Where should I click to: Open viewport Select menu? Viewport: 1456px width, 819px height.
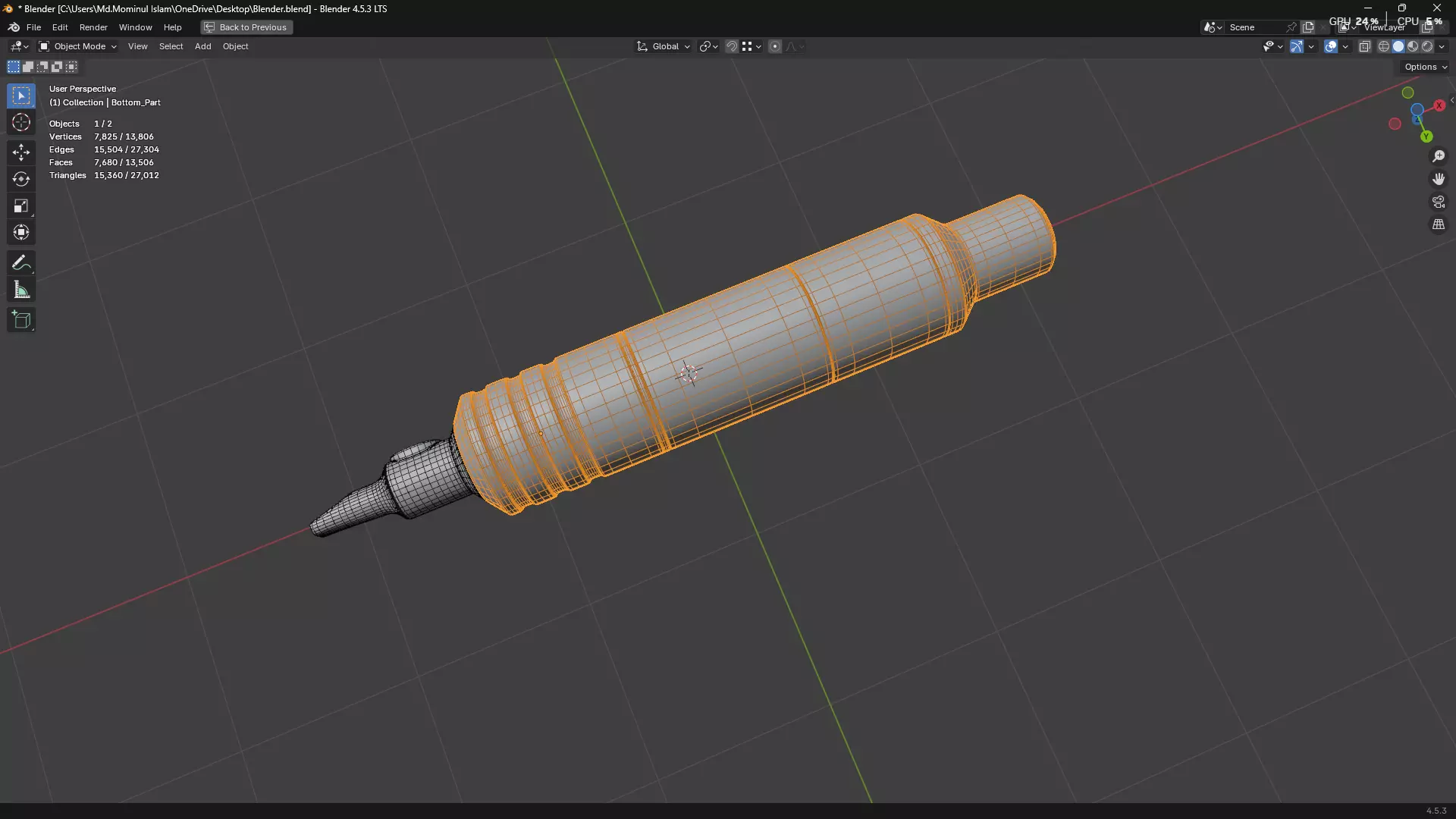click(171, 46)
